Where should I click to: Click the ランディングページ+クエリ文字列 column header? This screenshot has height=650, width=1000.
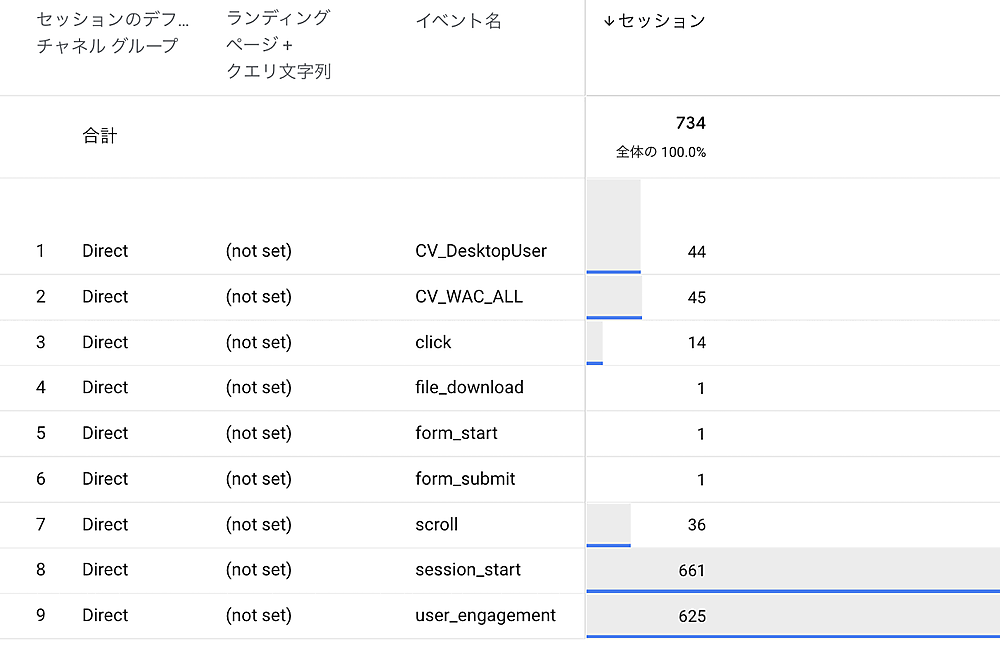278,45
